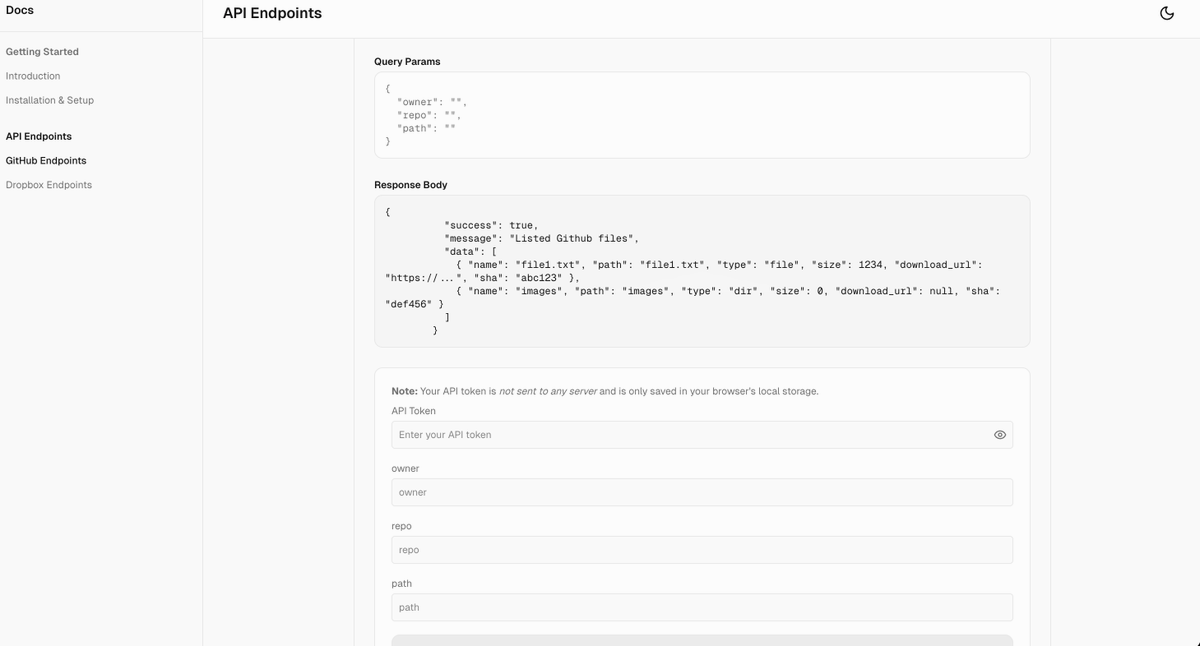This screenshot has height=646, width=1200.
Task: Click the Response Body heading
Action: click(411, 185)
